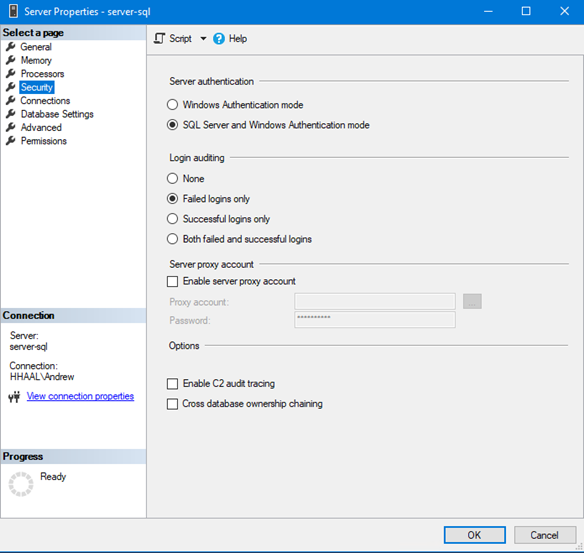Open View connection properties link
The height and width of the screenshot is (553, 584).
(x=80, y=396)
